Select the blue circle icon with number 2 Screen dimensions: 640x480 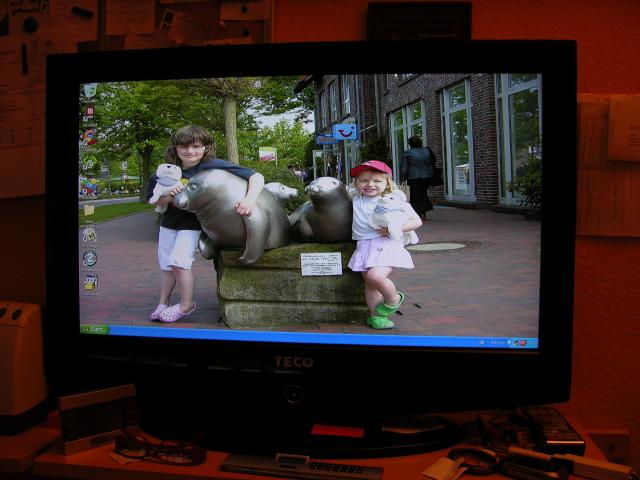(89, 258)
